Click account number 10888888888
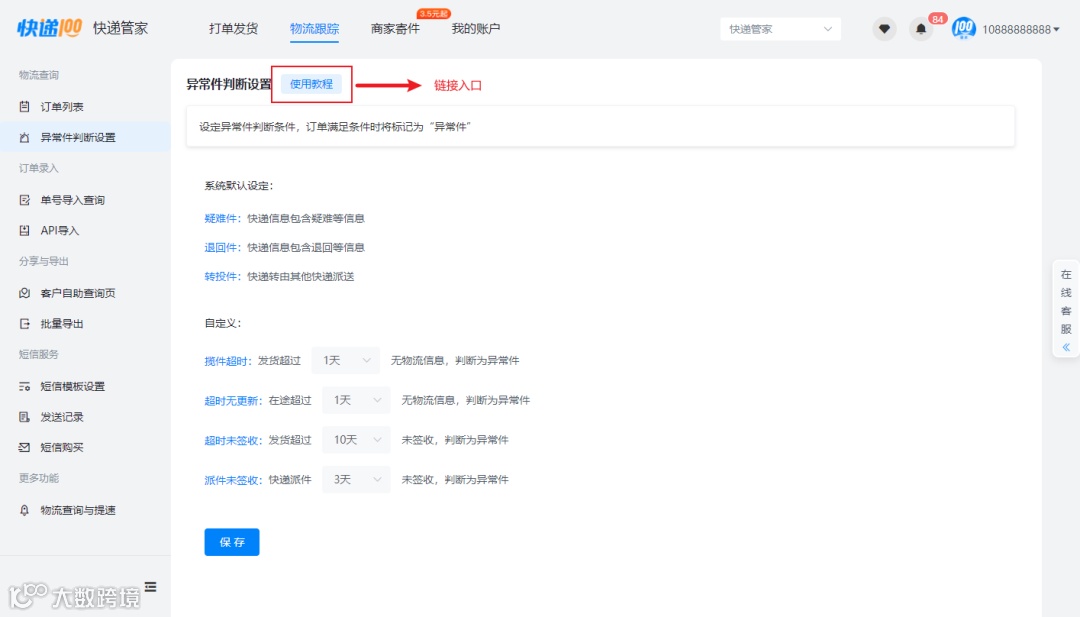 [1017, 29]
